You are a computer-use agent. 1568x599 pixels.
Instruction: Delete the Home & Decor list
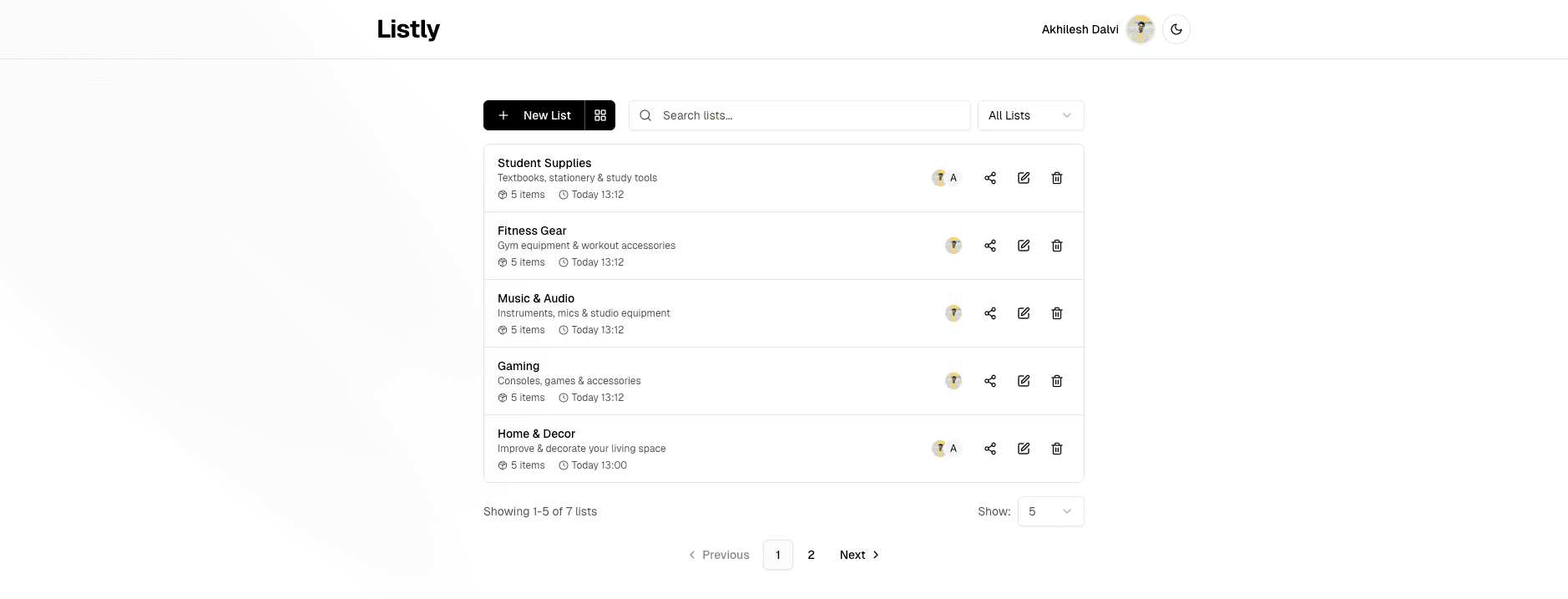click(1056, 449)
